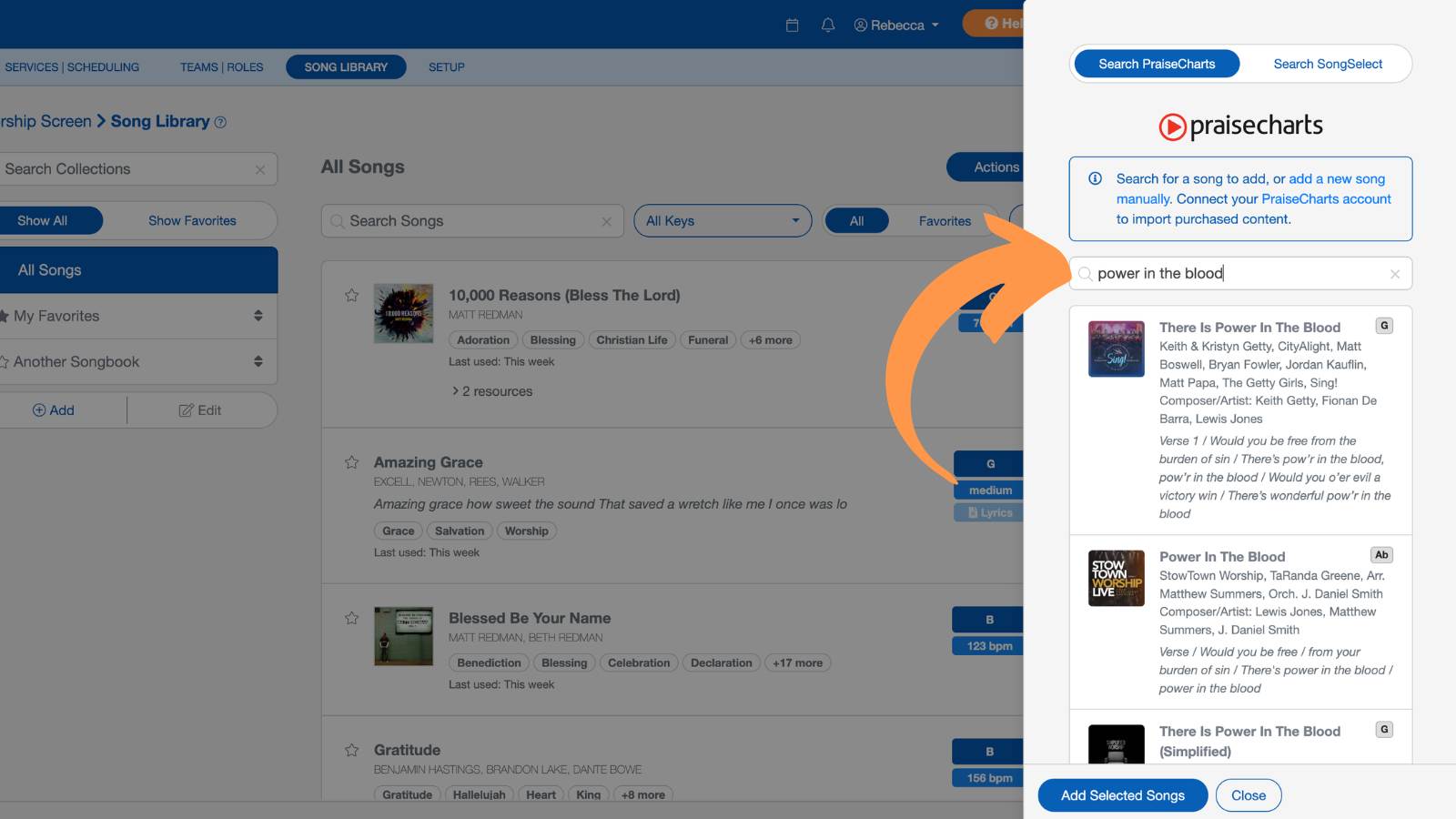Go to Worship Screen breadcrumb link

[45, 121]
